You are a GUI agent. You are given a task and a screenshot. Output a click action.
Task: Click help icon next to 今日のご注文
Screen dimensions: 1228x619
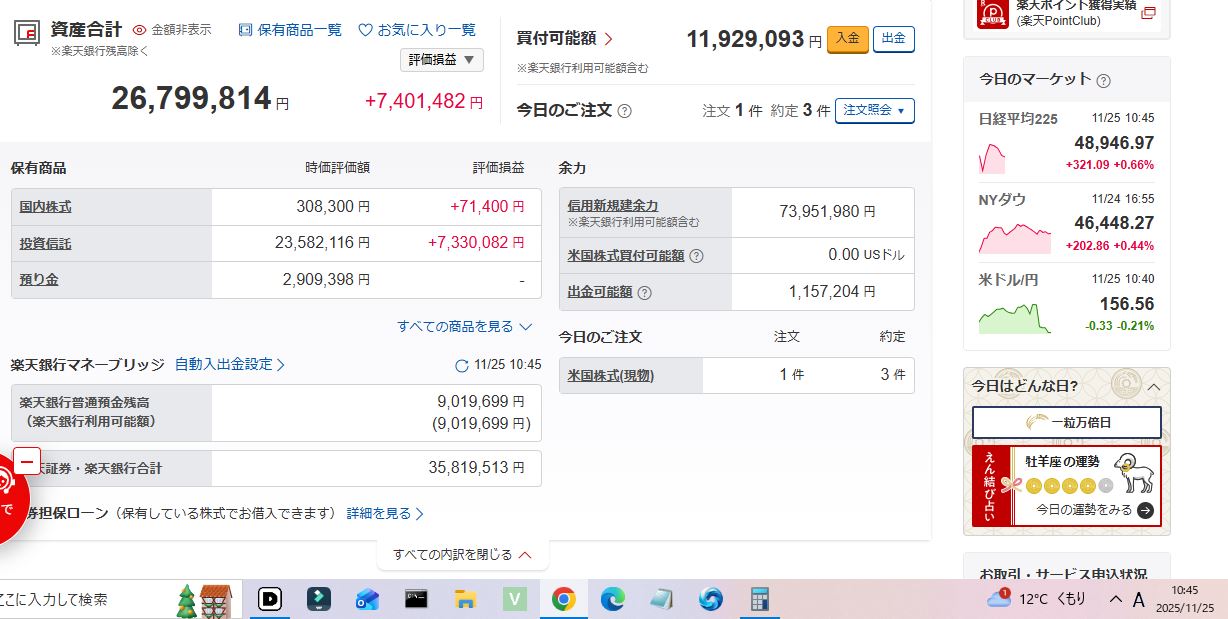[x=625, y=111]
